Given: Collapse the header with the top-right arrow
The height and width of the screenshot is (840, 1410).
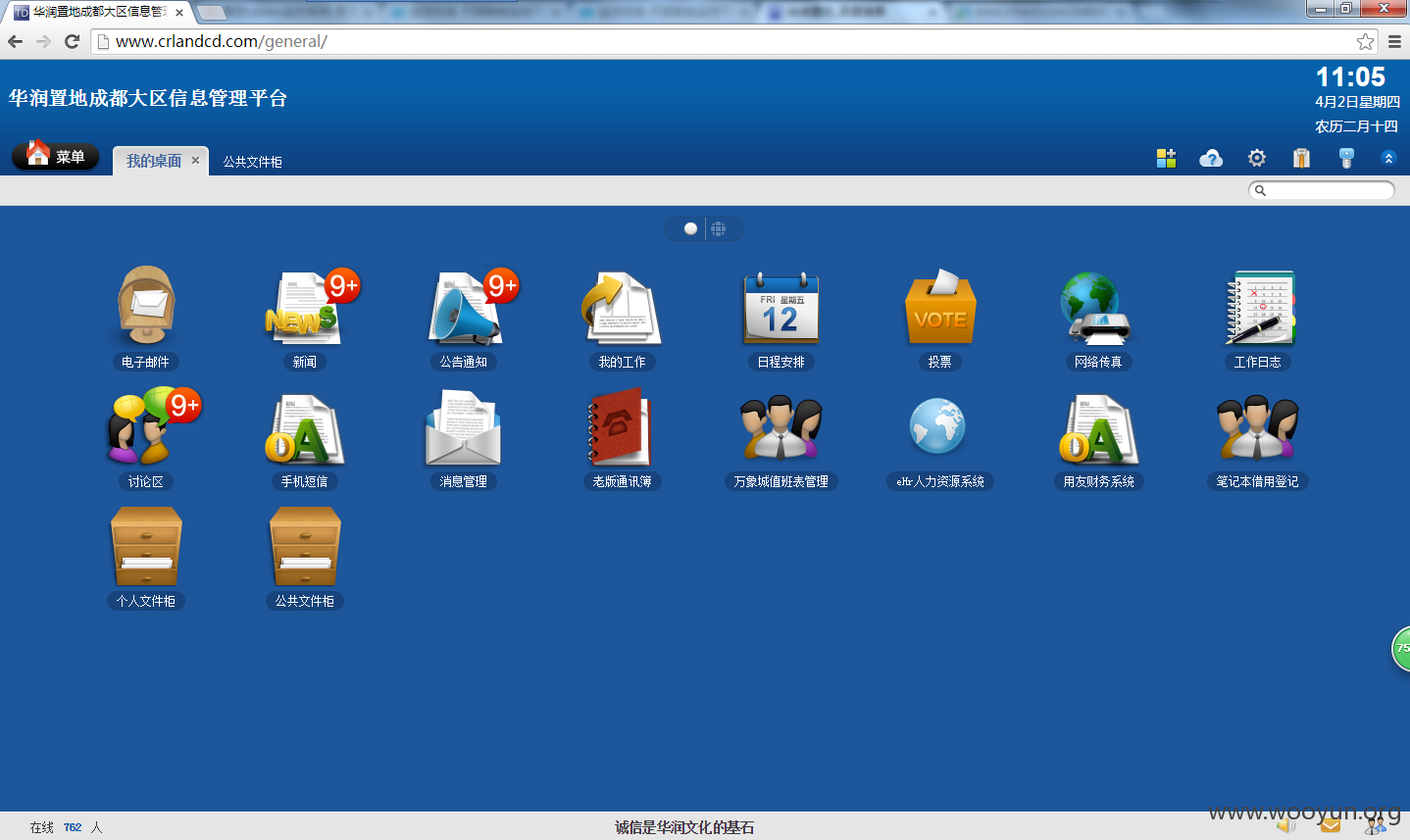Looking at the screenshot, I should (x=1388, y=158).
